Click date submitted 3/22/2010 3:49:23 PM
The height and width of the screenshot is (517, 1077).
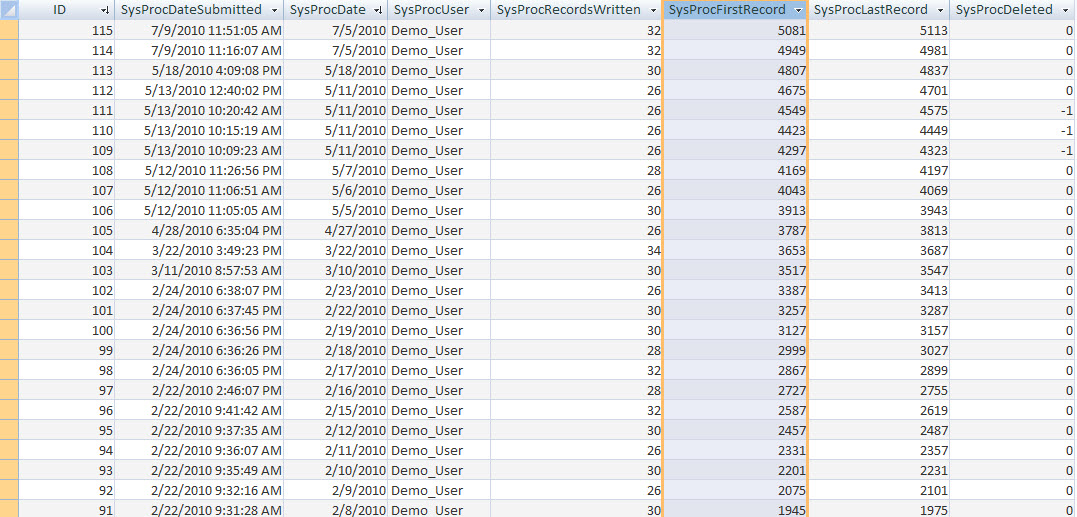pyautogui.click(x=199, y=250)
